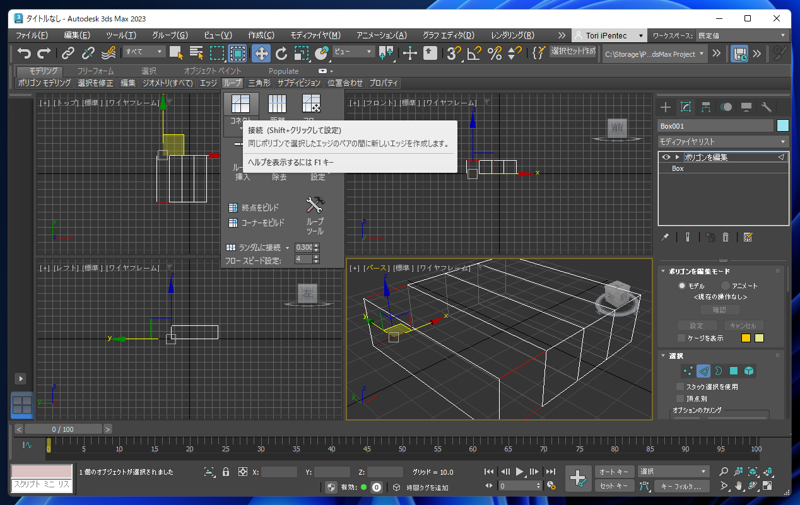Click the エッジ ribbon panel button

(208, 83)
